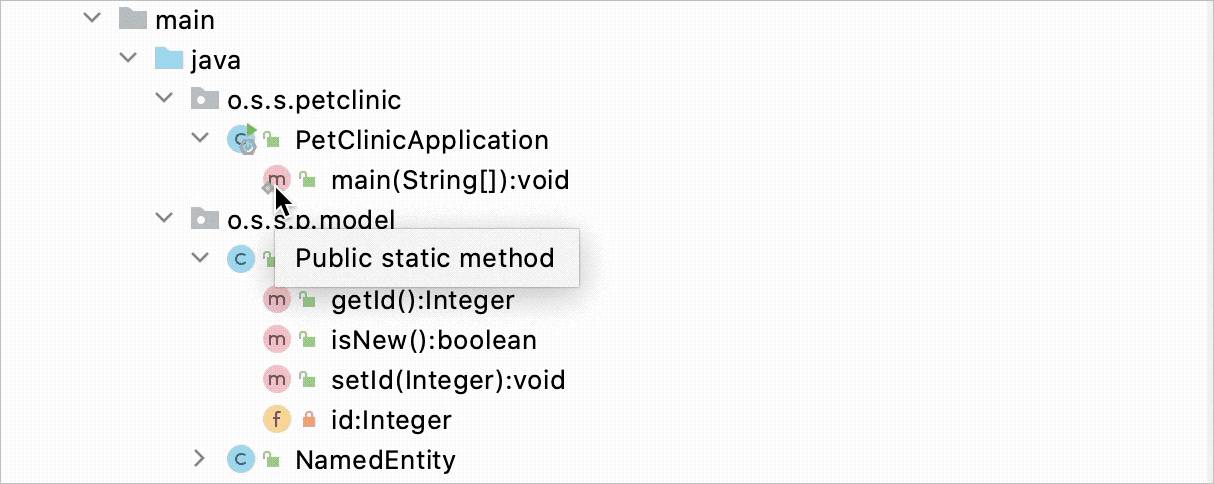Collapse the o.s.s.p.model package
1214x484 pixels.
pyautogui.click(x=164, y=219)
